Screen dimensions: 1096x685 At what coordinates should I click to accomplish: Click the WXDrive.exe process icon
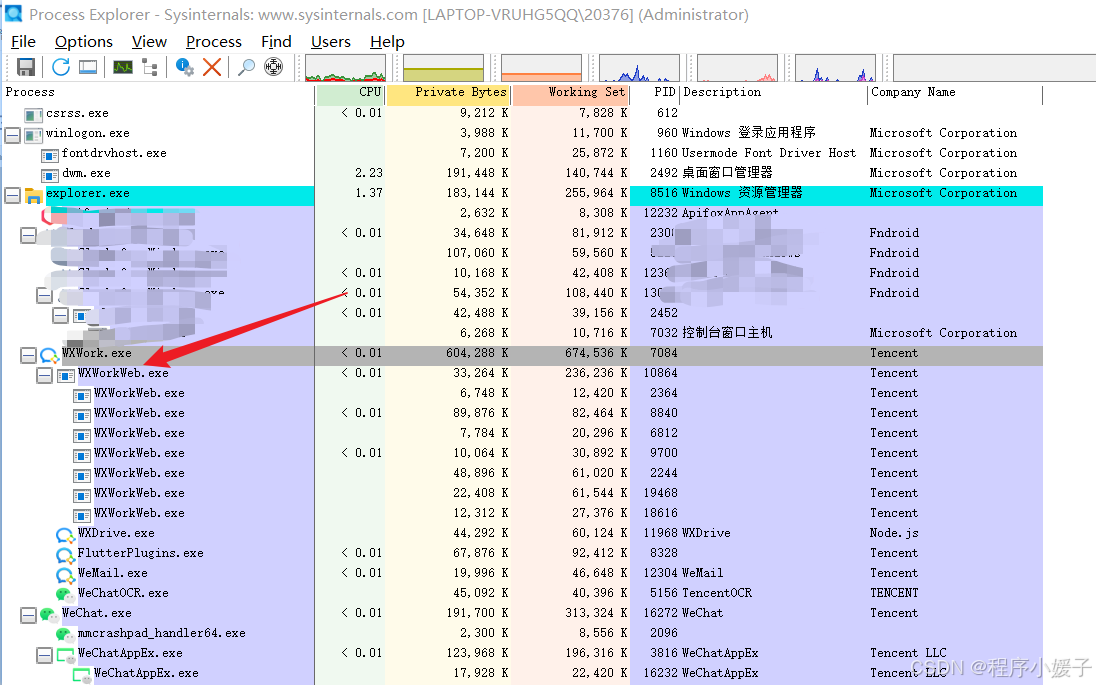[x=65, y=535]
